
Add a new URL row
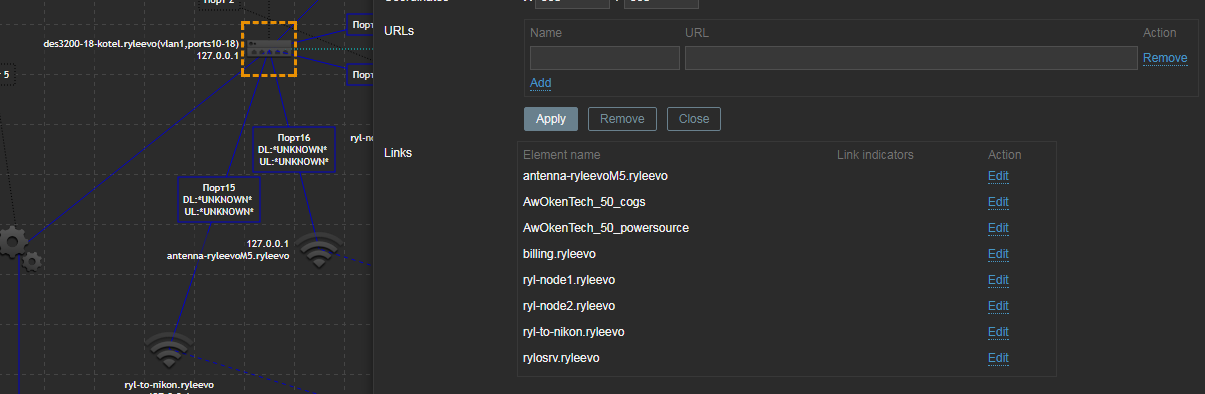point(540,83)
